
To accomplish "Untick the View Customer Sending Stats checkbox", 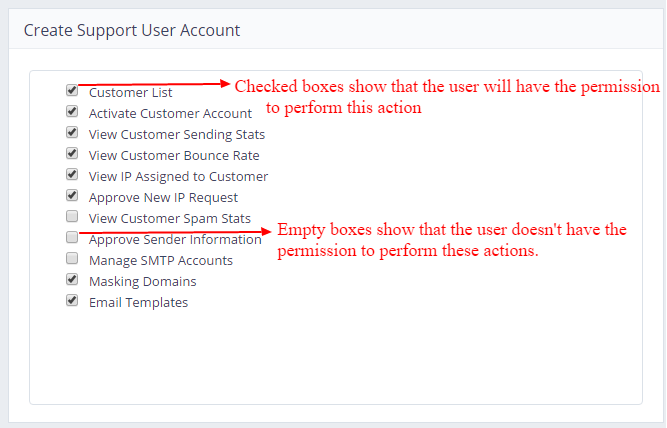I will click(72, 132).
